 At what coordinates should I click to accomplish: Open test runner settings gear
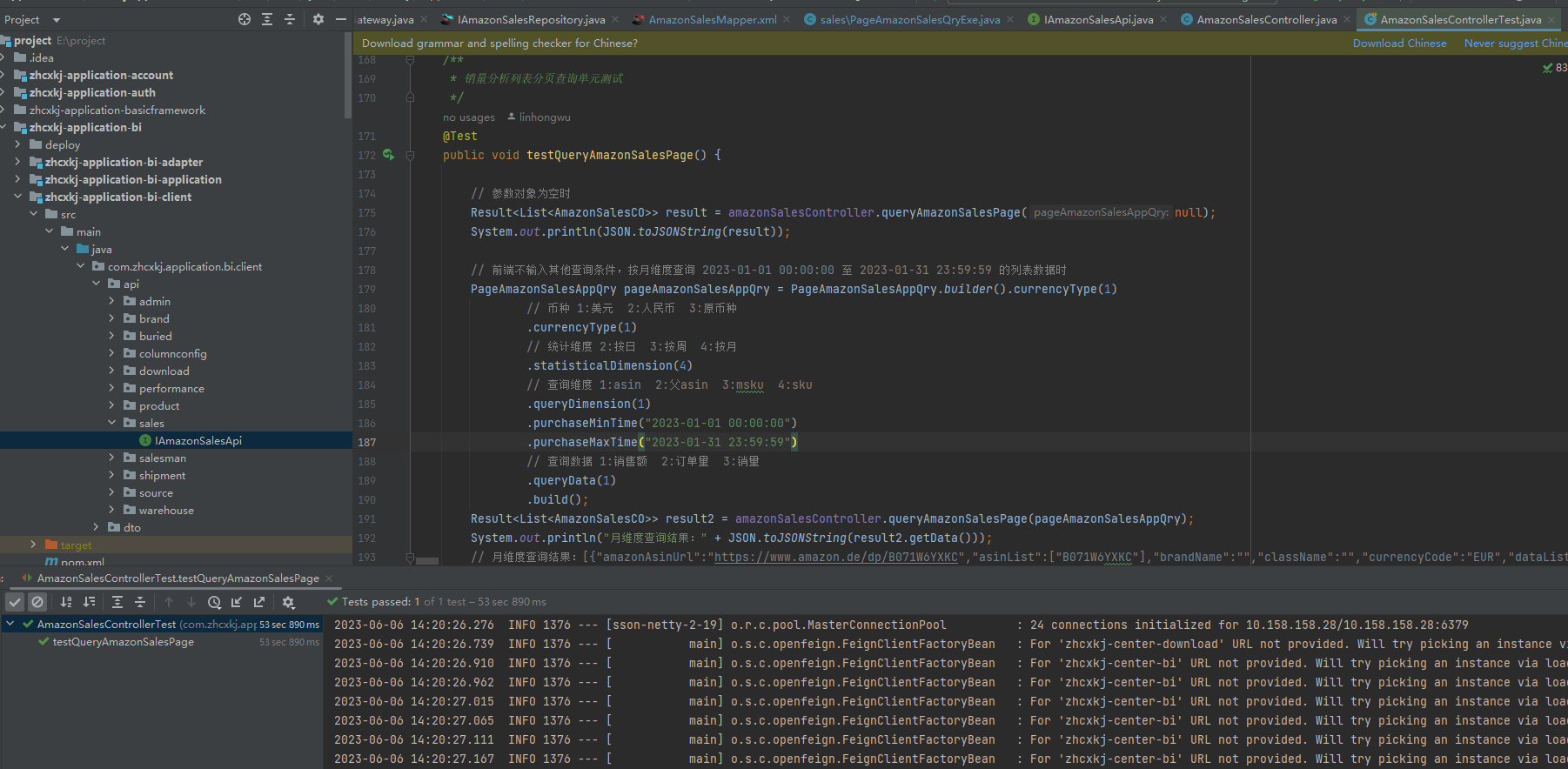click(x=288, y=602)
